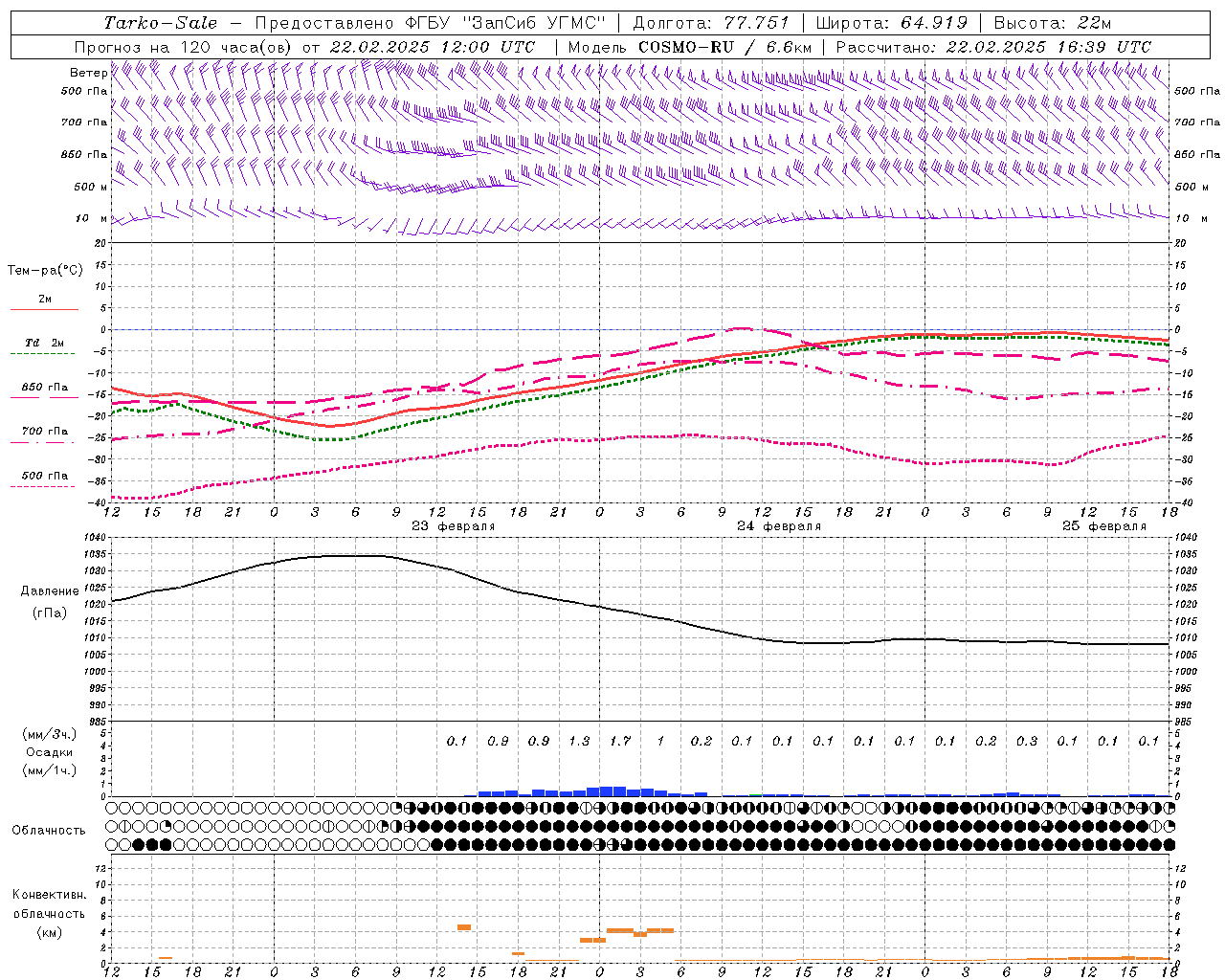The width and height of the screenshot is (1225, 980).
Task: Click the "Долгота: 77.751" longitude value
Action: (x=711, y=23)
